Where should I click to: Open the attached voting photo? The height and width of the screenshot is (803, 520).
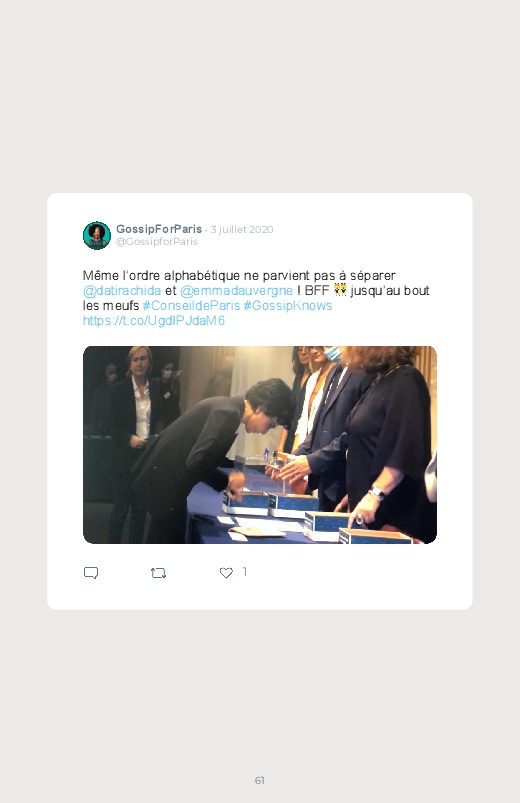[x=260, y=445]
